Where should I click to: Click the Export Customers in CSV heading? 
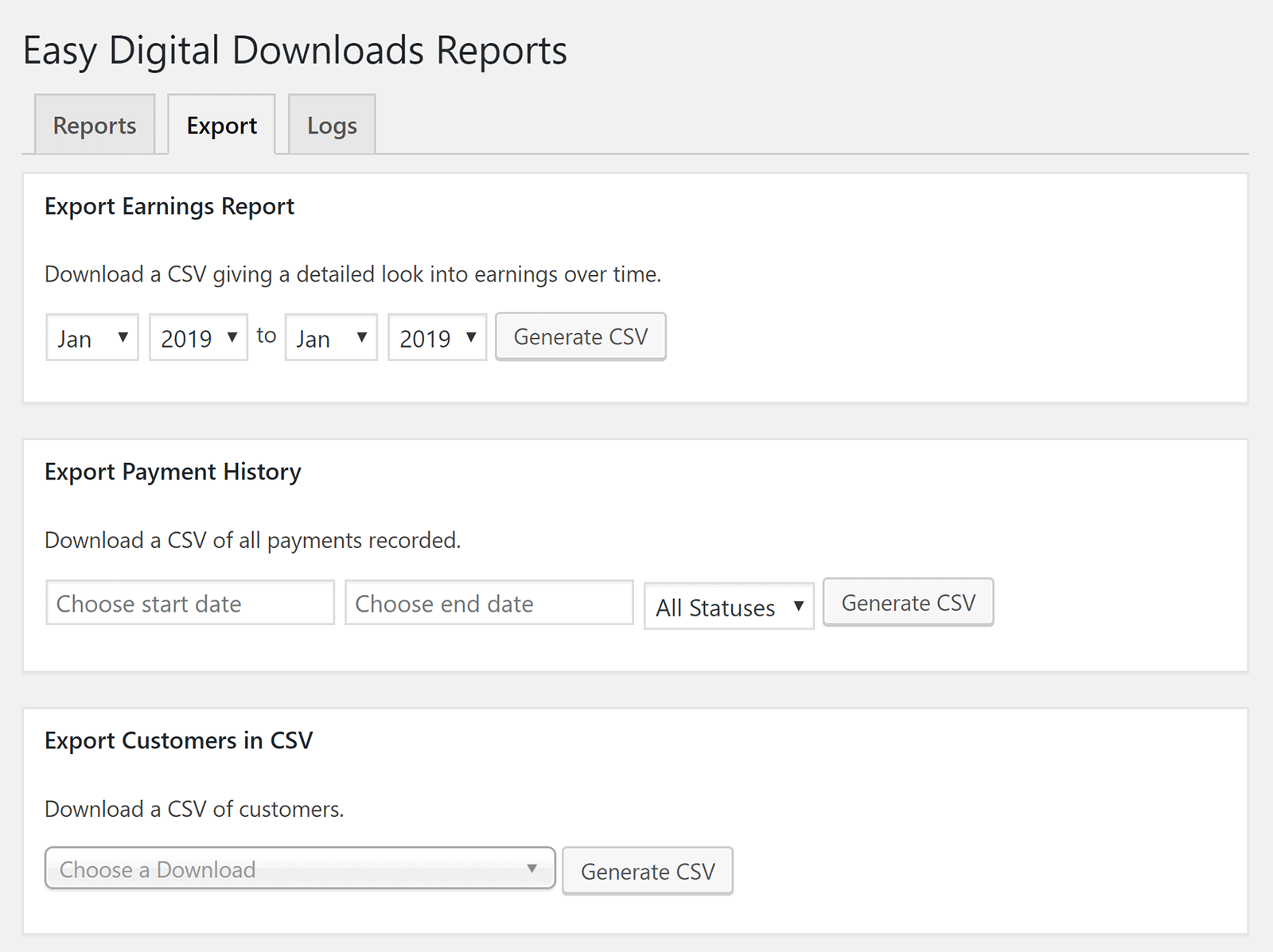coord(179,740)
